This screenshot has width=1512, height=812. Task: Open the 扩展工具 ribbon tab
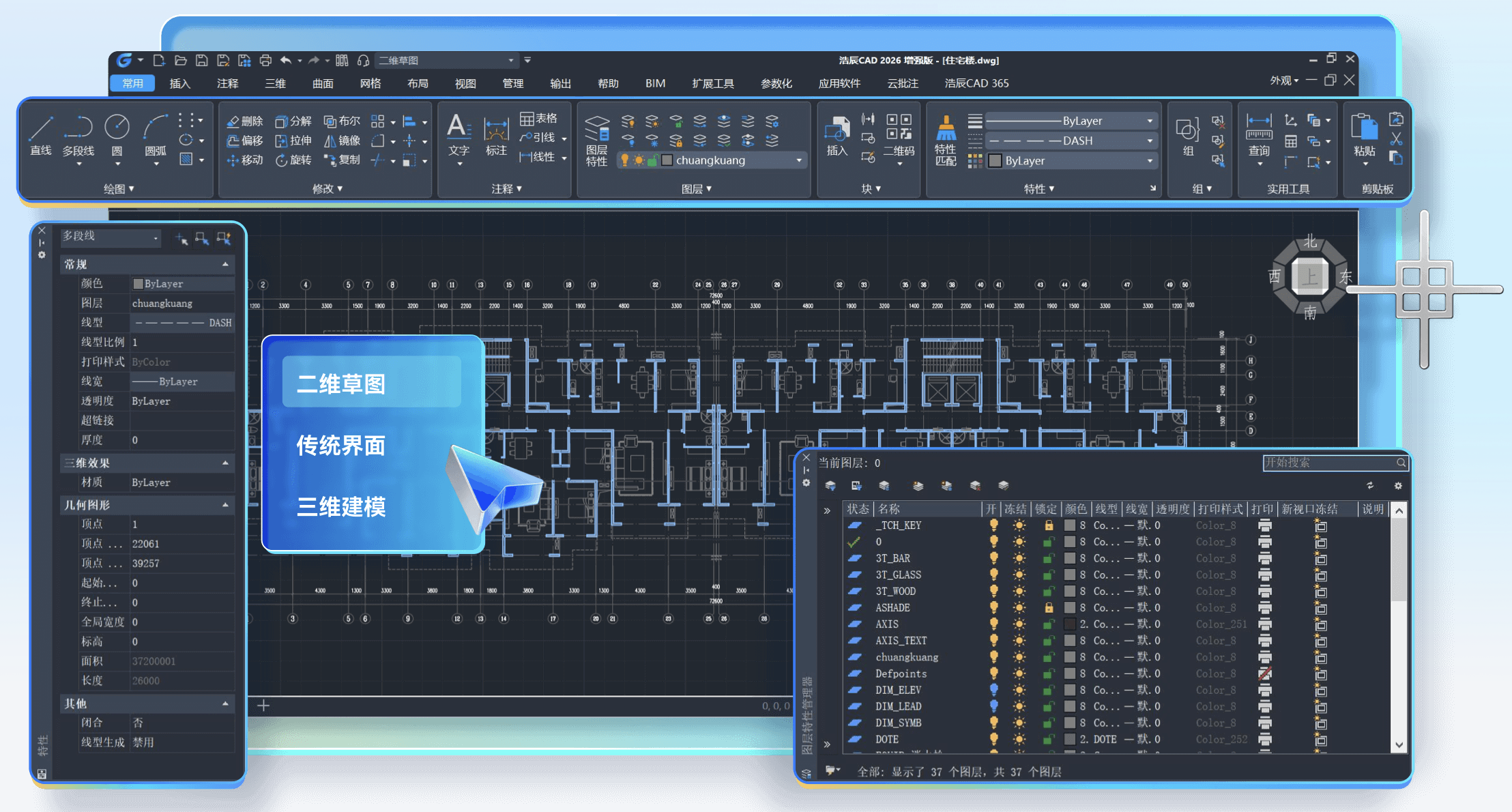click(x=713, y=83)
